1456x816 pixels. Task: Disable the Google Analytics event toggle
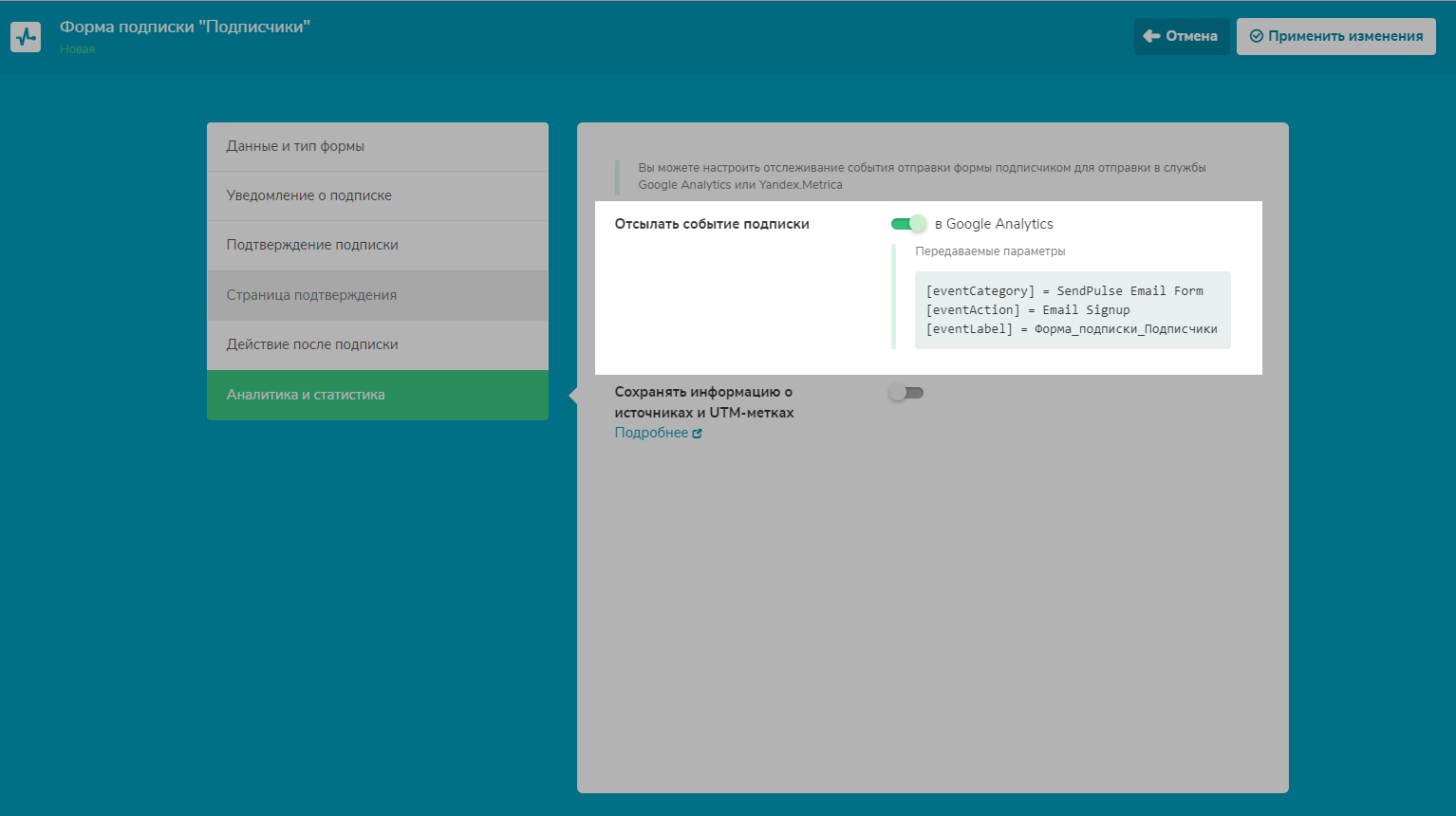908,224
